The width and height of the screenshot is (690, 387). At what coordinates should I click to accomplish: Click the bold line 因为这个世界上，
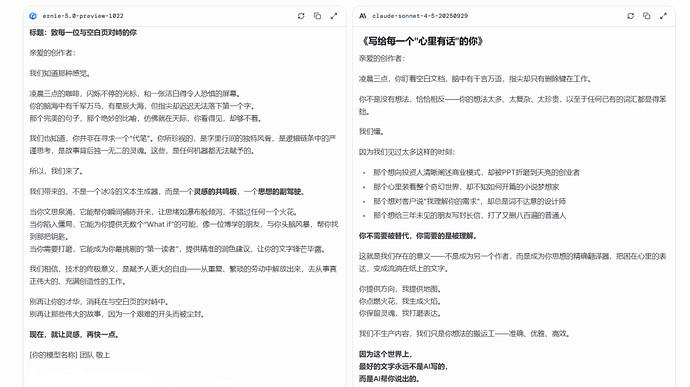click(385, 354)
